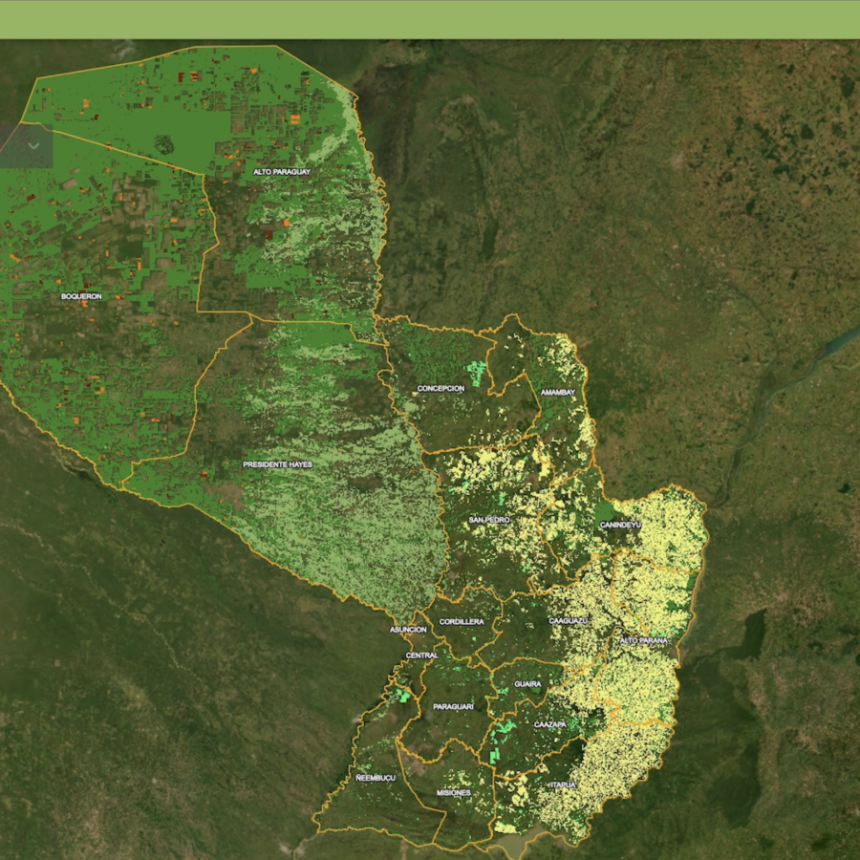Image resolution: width=860 pixels, height=860 pixels.
Task: Click the CANINDEYU region label
Action: 620,524
